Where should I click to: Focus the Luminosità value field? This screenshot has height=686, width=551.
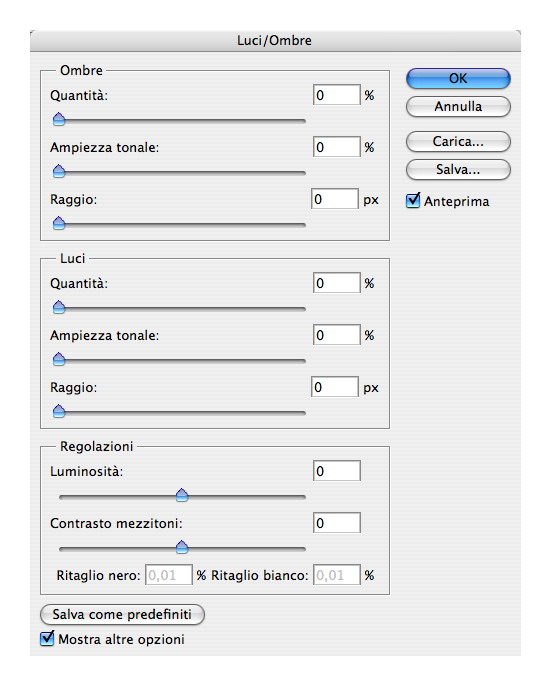(x=337, y=471)
